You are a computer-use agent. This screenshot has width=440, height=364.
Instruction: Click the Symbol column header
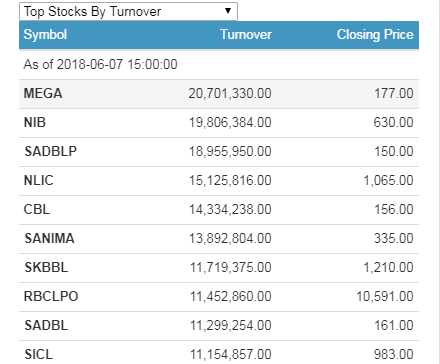coord(45,35)
